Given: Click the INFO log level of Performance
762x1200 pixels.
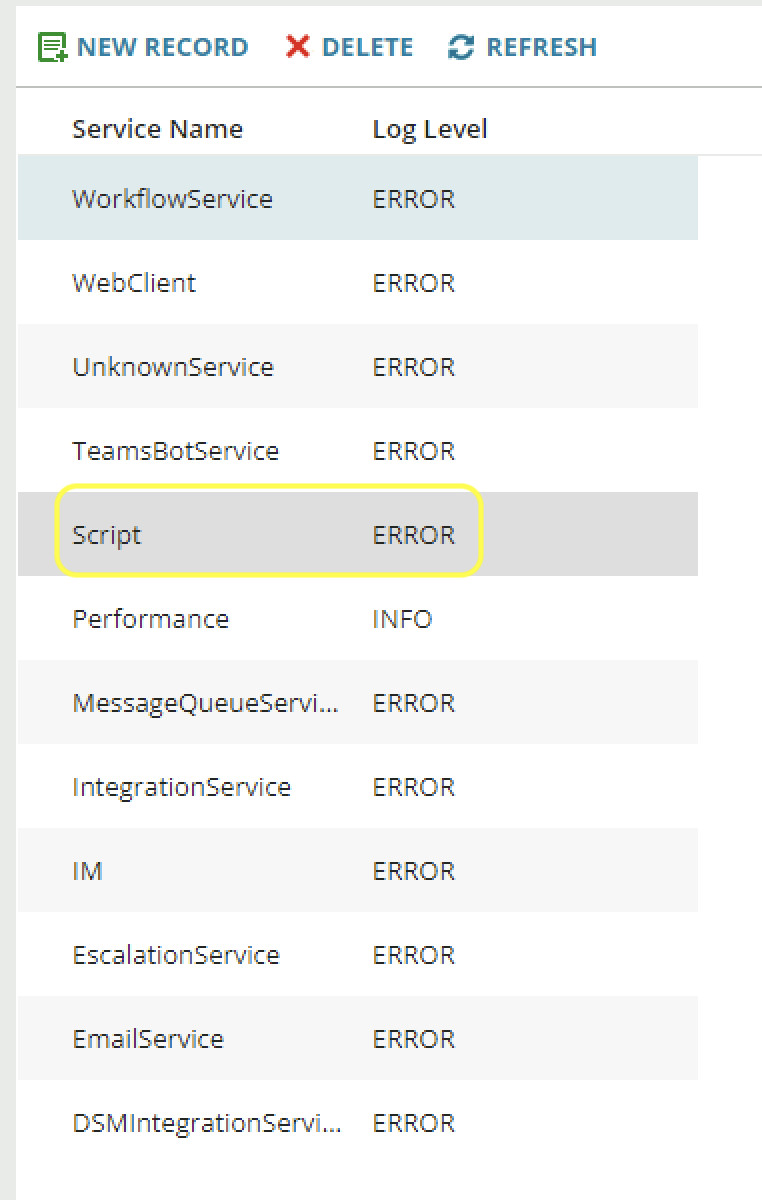Looking at the screenshot, I should point(402,619).
